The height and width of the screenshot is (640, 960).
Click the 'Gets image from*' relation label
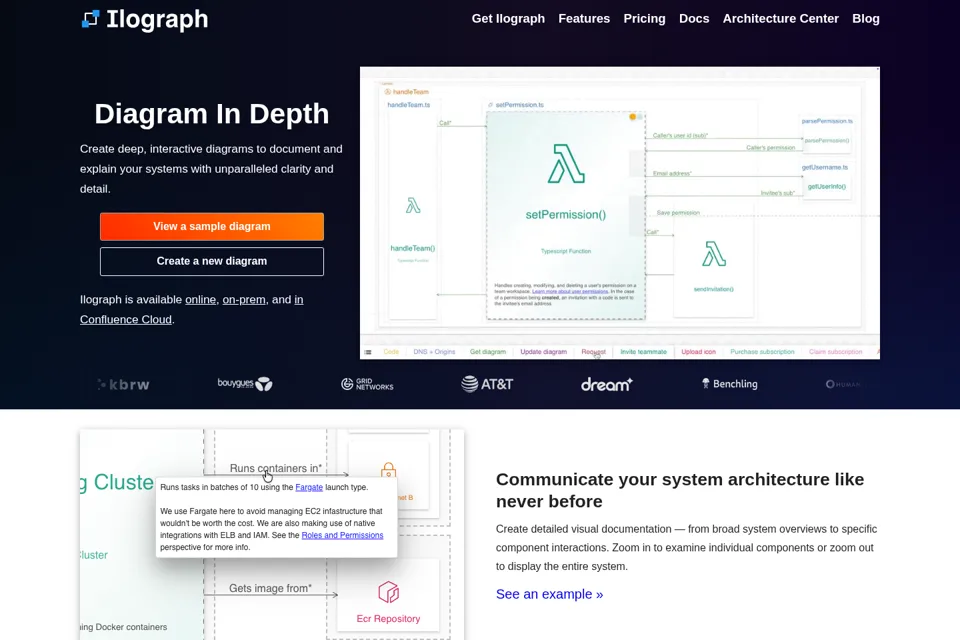pos(270,589)
